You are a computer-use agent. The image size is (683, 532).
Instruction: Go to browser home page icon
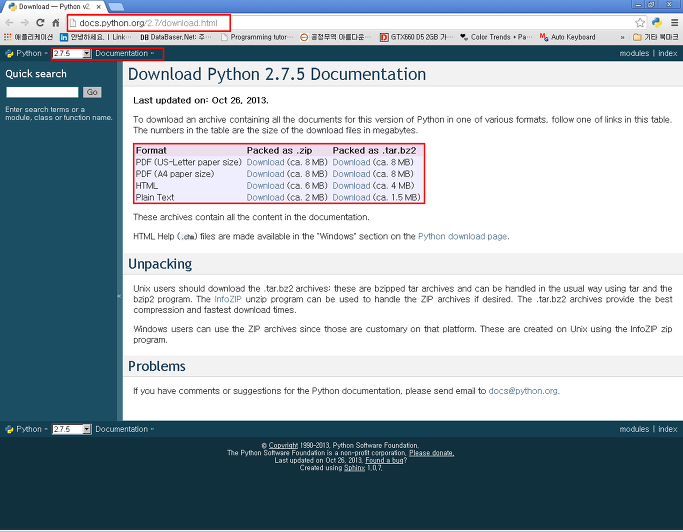(x=56, y=23)
